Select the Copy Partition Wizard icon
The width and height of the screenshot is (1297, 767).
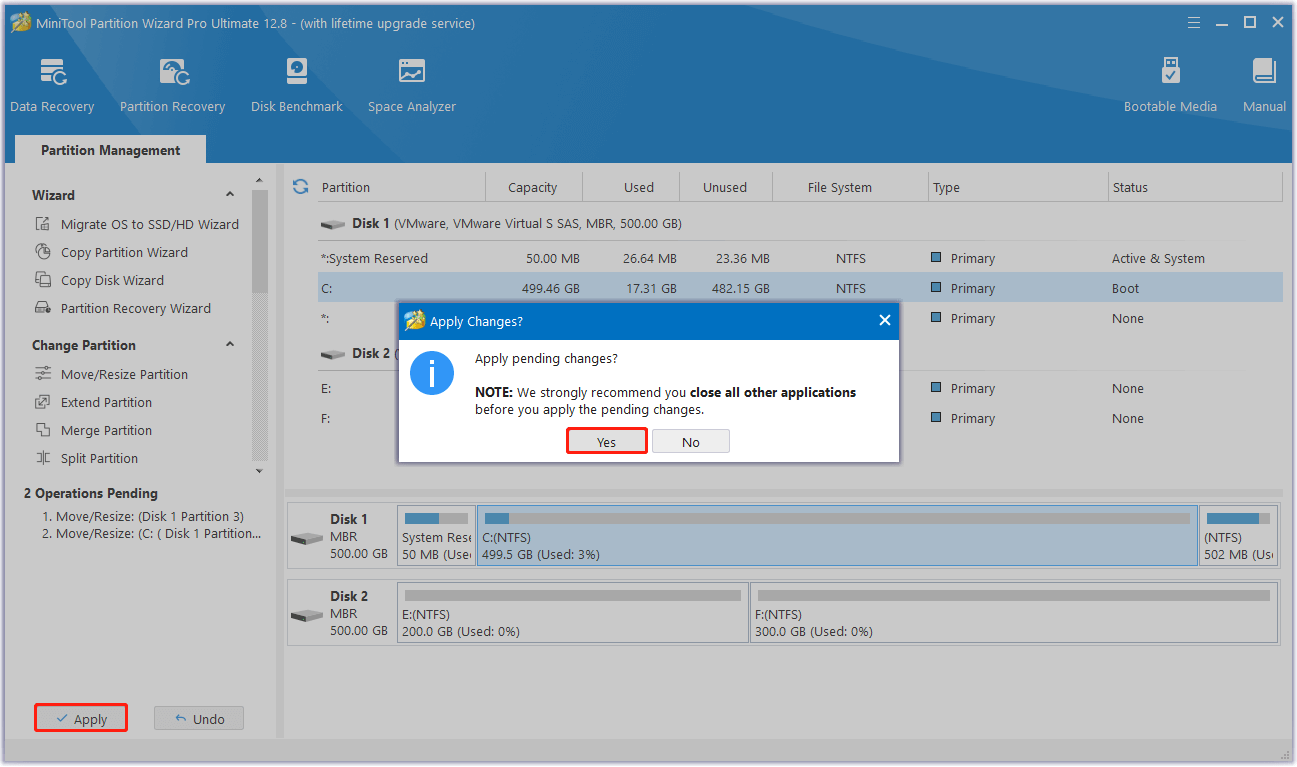[43, 252]
